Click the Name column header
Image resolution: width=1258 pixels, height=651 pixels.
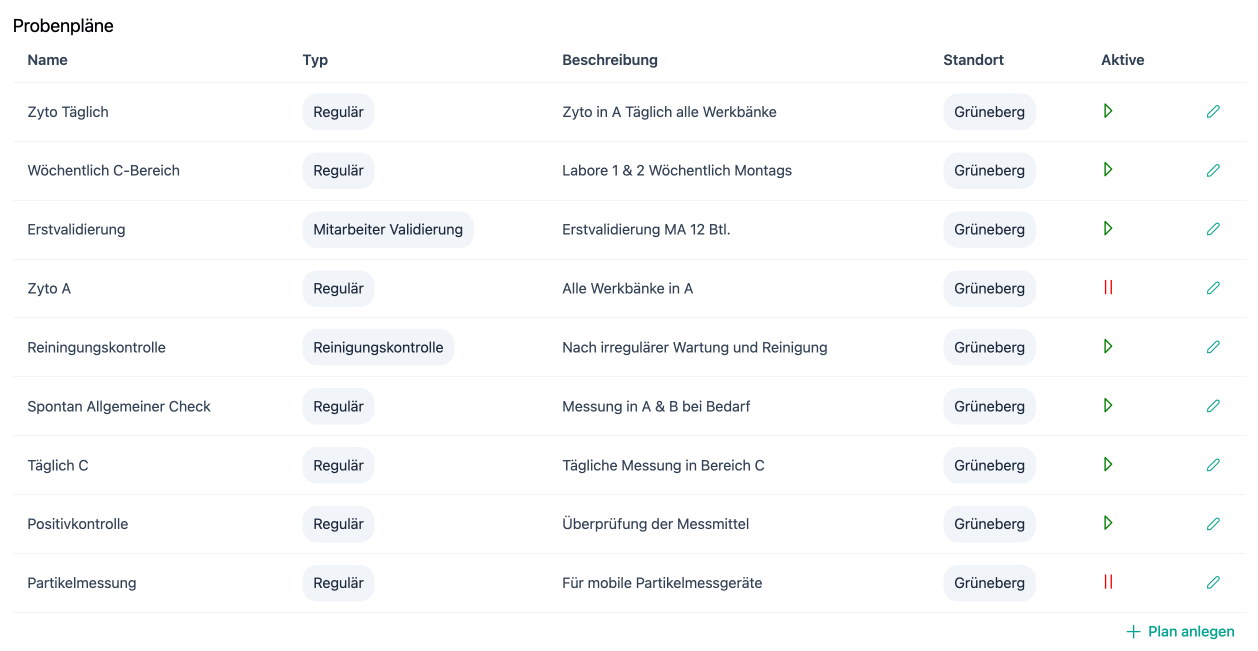(48, 60)
